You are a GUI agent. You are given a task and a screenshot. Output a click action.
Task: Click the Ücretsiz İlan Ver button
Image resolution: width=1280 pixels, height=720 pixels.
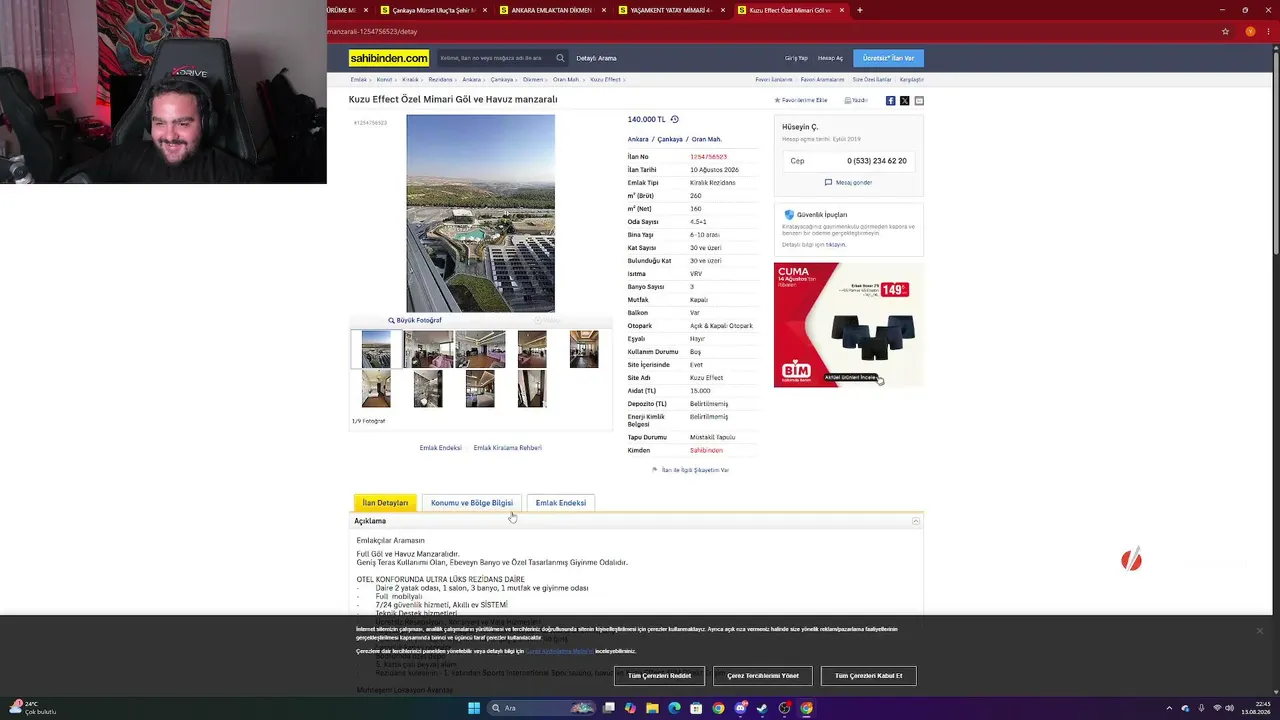889,58
